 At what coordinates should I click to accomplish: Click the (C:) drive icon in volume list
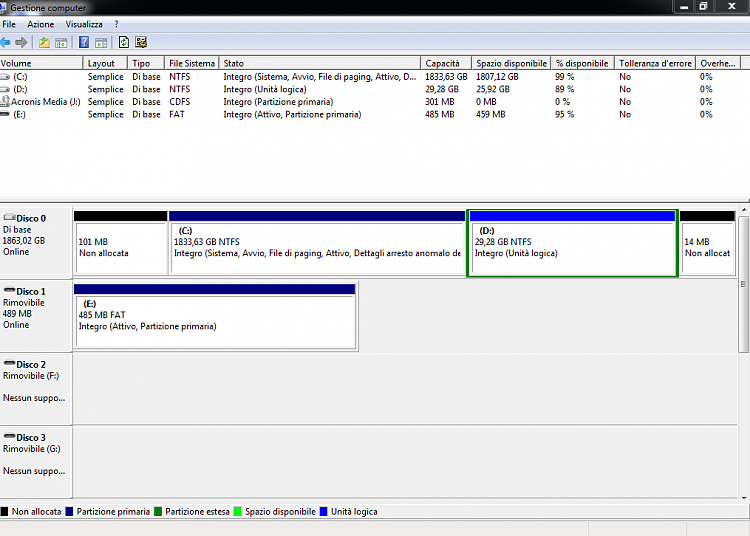[x=5, y=77]
